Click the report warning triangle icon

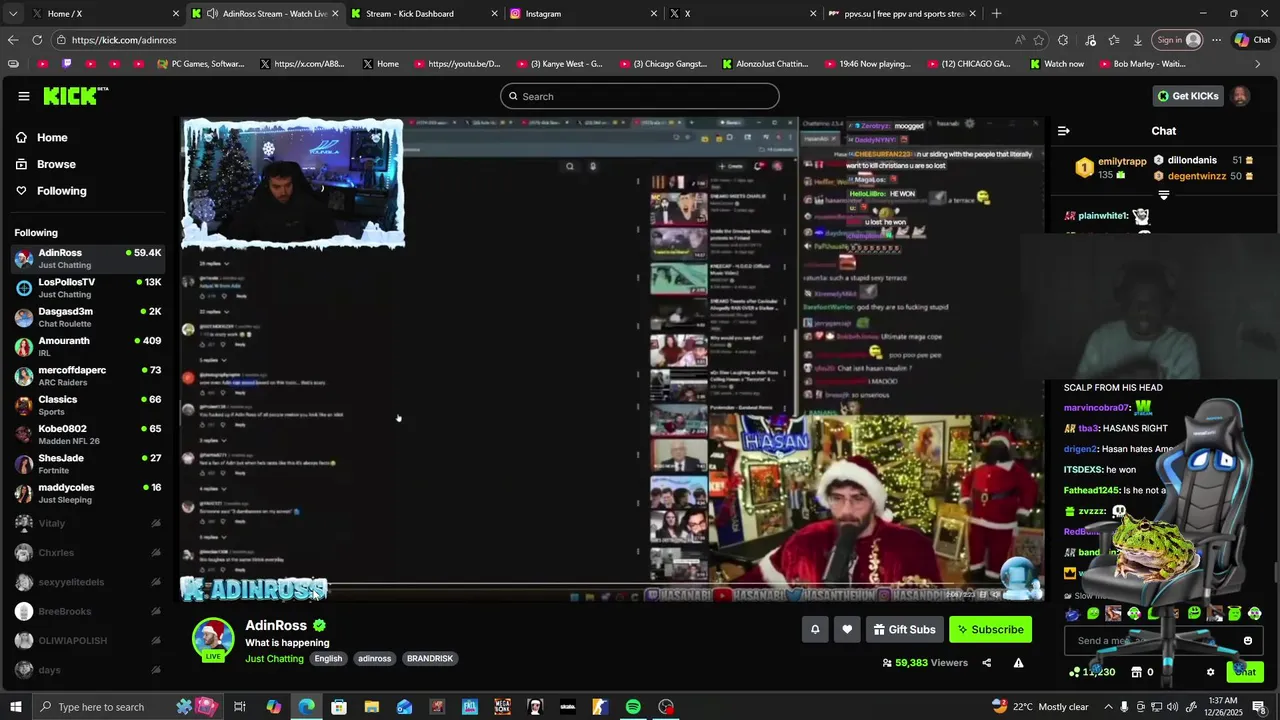pyautogui.click(x=1018, y=662)
